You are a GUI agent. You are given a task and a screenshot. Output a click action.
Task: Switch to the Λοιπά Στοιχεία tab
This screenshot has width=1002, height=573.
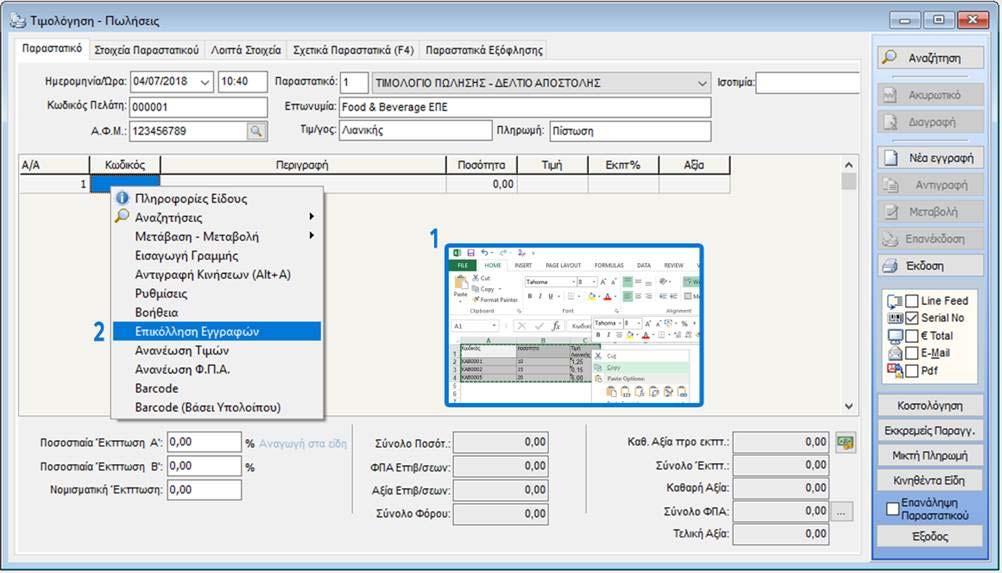pos(246,50)
